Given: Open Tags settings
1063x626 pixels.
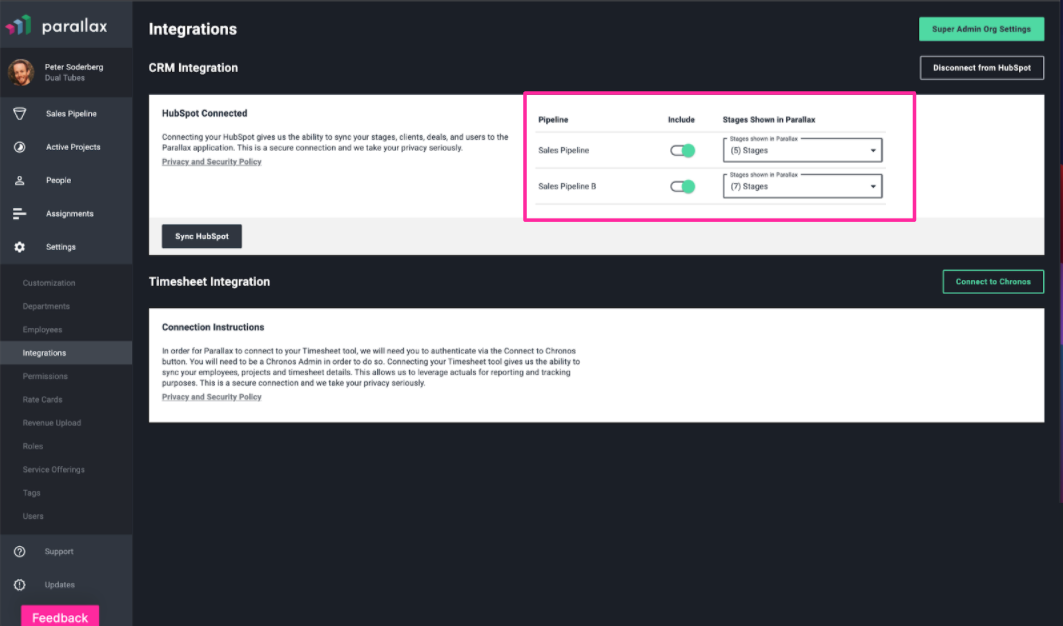Looking at the screenshot, I should pos(31,493).
